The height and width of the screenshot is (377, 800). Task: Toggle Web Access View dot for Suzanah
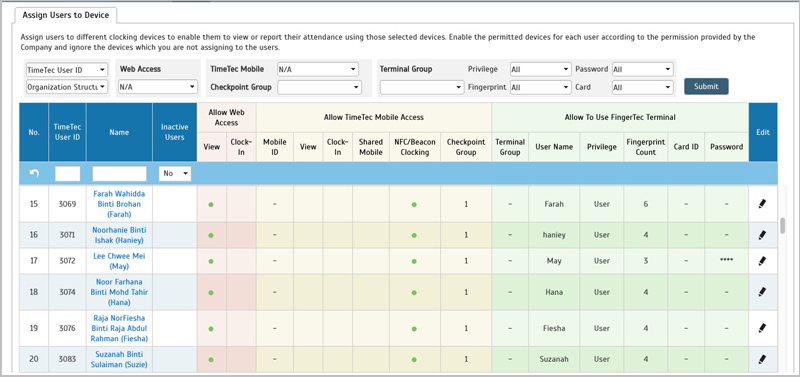coord(211,360)
